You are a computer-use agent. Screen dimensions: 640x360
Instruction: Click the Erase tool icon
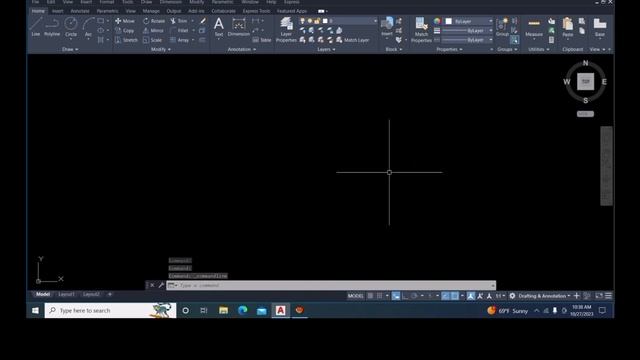click(x=202, y=21)
